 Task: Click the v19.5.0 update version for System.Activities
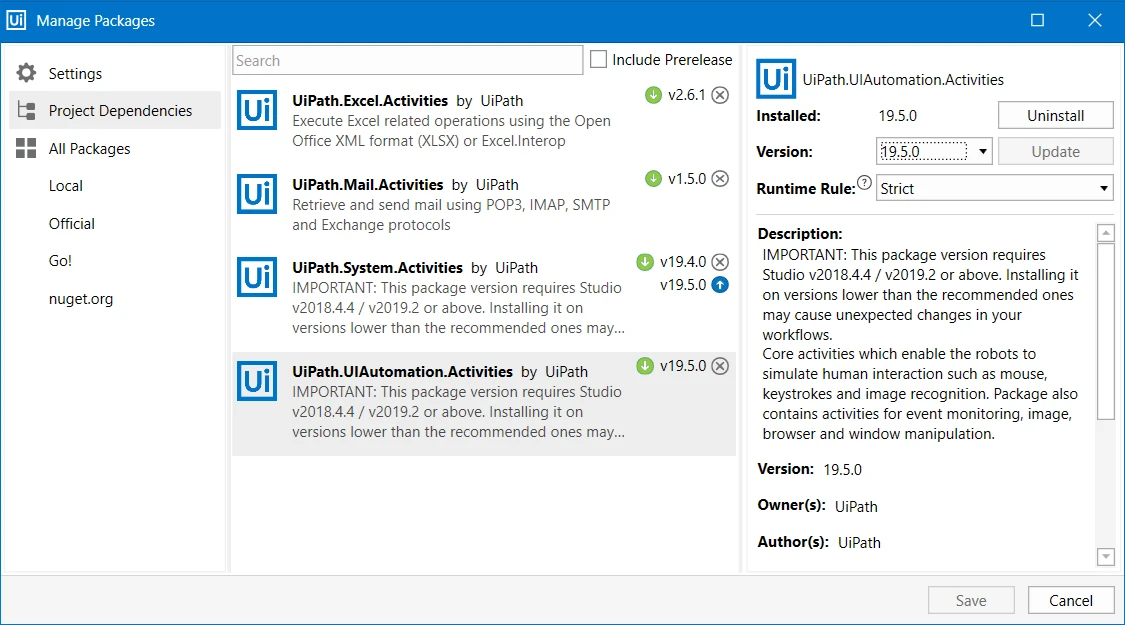[x=683, y=285]
